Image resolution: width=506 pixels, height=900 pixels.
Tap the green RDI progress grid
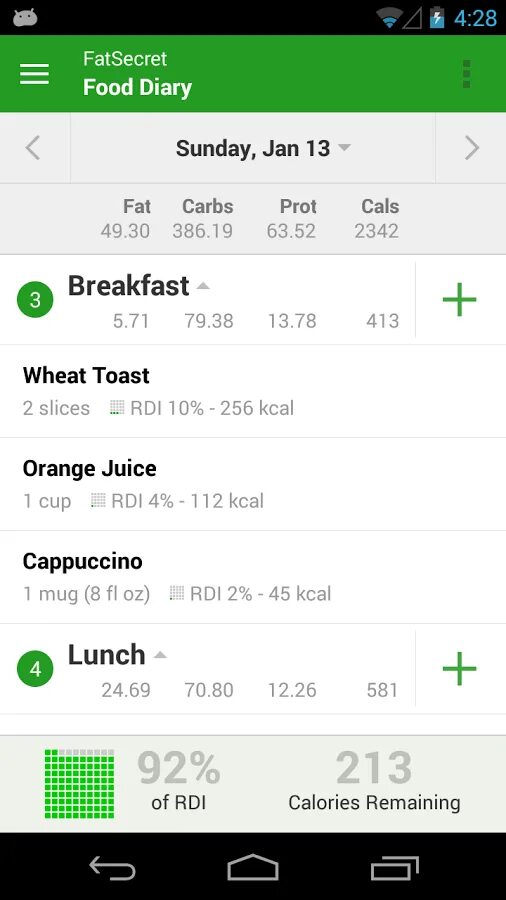point(79,783)
